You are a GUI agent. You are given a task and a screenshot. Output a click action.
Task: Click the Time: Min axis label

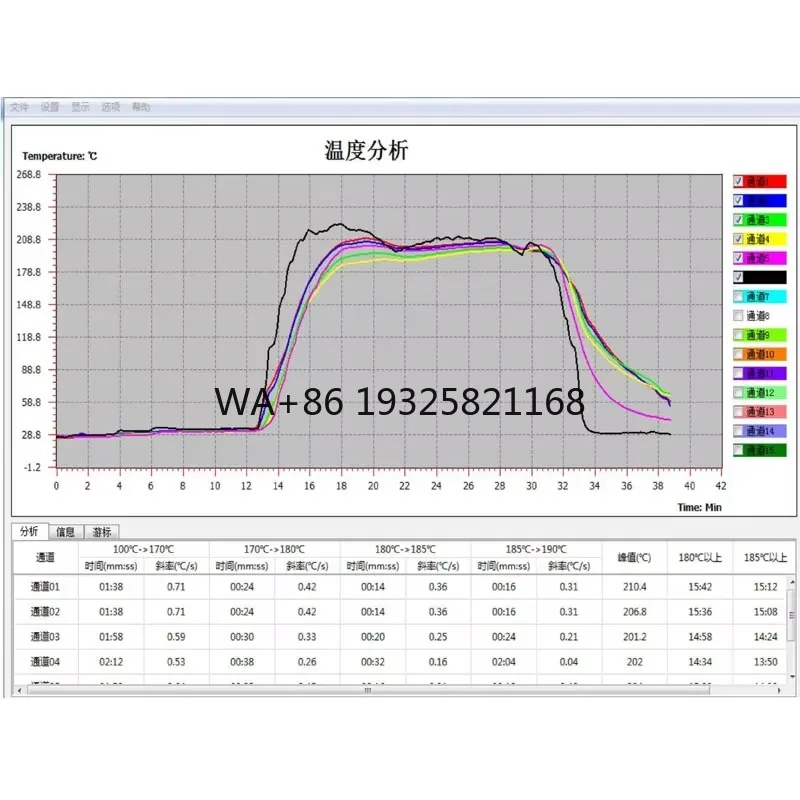point(699,507)
